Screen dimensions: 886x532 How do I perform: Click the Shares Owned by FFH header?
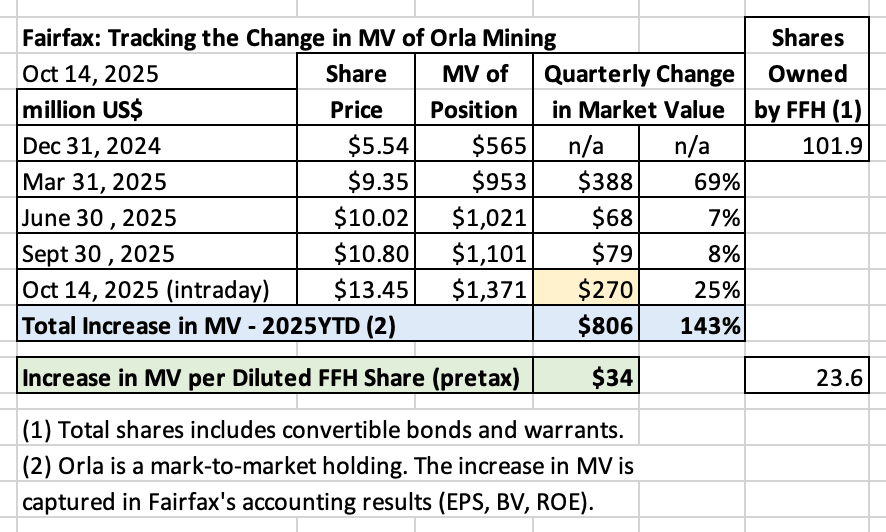click(807, 73)
